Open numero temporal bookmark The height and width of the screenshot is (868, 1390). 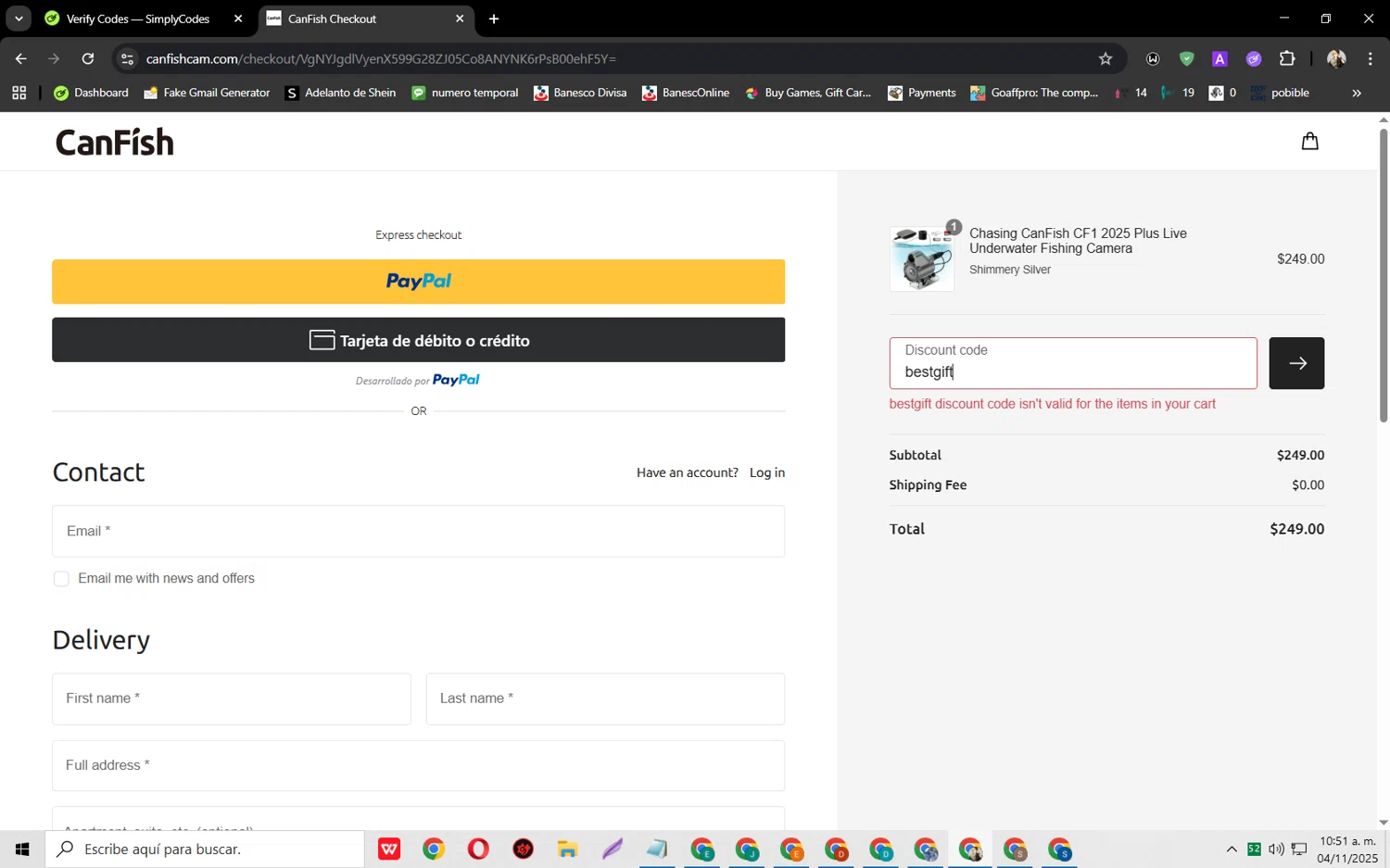464,93
